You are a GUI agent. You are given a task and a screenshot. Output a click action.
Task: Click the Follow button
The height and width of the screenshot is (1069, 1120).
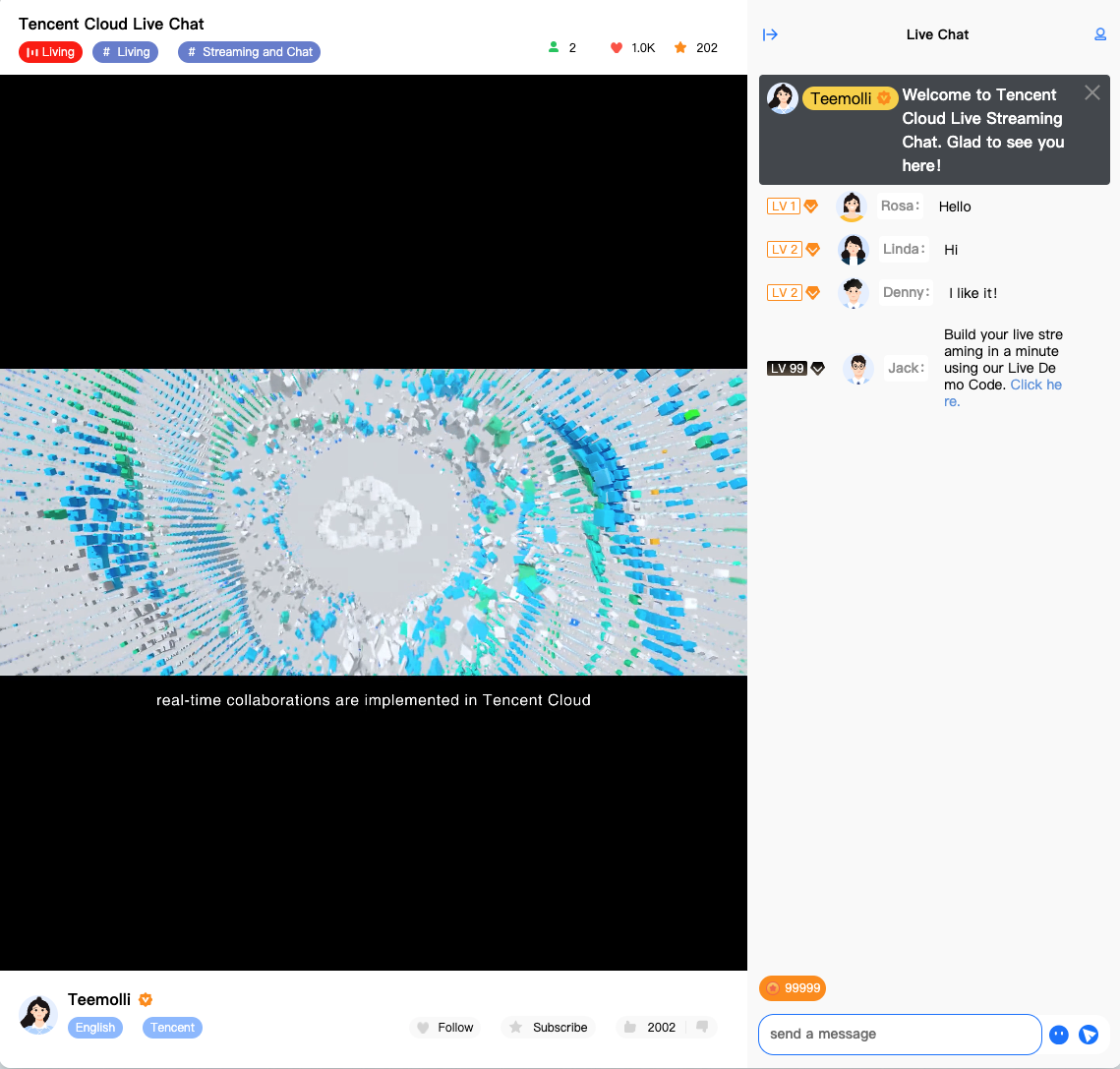coord(445,1027)
